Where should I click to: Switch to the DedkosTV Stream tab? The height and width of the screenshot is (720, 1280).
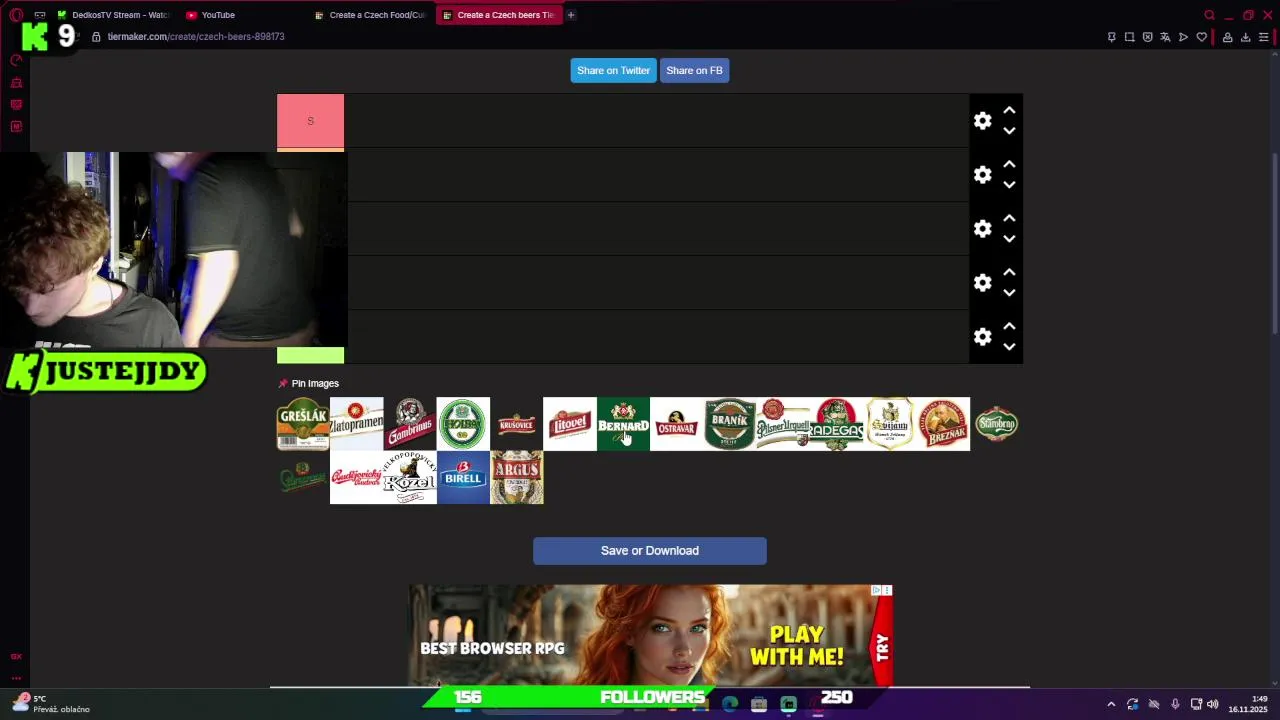pyautogui.click(x=113, y=15)
